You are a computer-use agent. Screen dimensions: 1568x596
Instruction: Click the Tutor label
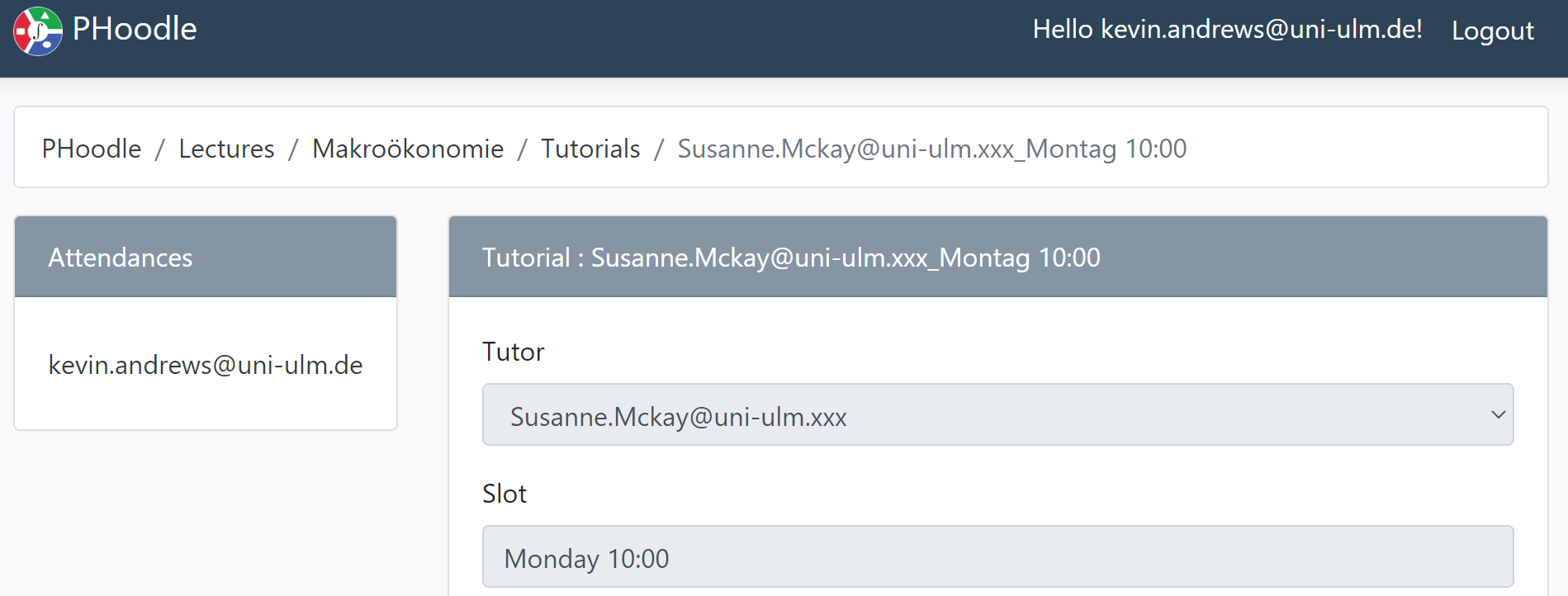click(513, 352)
